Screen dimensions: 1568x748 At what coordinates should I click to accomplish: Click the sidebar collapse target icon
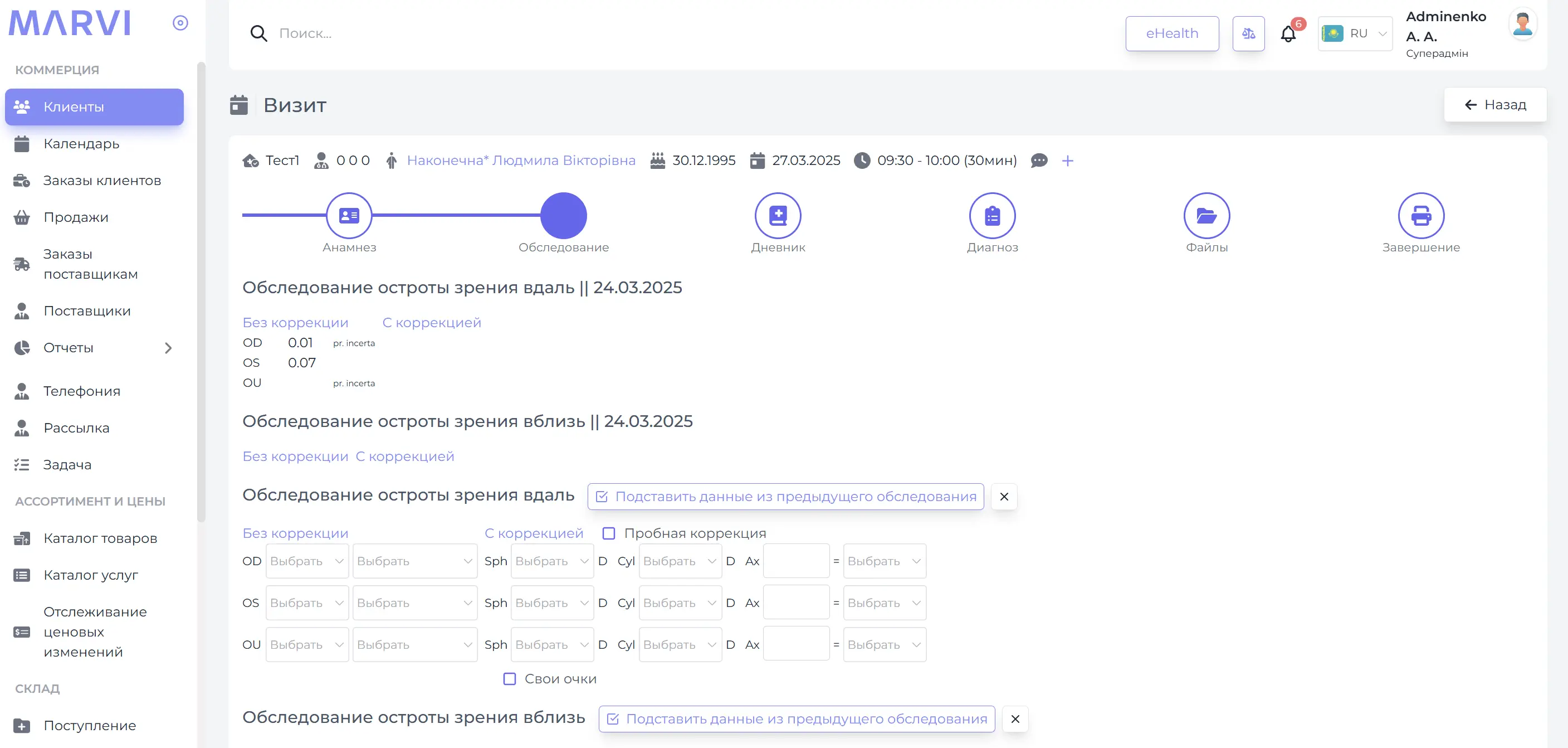[x=180, y=22]
